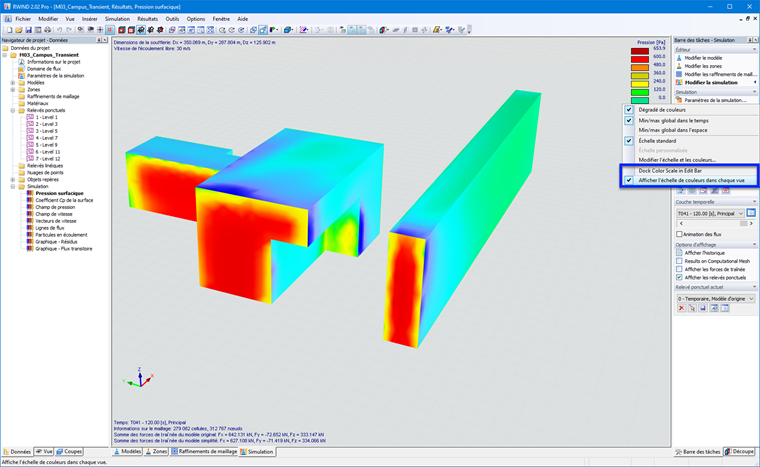Click the Modifier les raffinements de maillage icon

click(x=679, y=74)
